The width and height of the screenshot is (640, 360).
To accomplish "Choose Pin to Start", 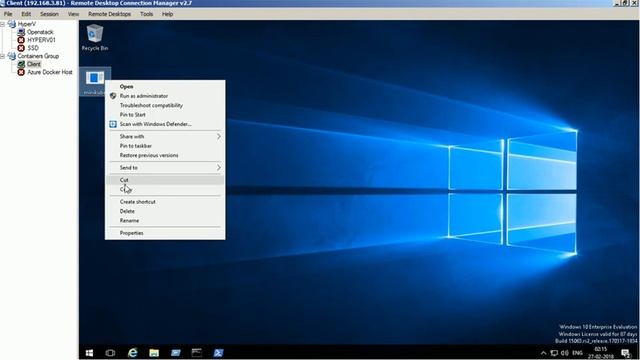I will [165, 115].
